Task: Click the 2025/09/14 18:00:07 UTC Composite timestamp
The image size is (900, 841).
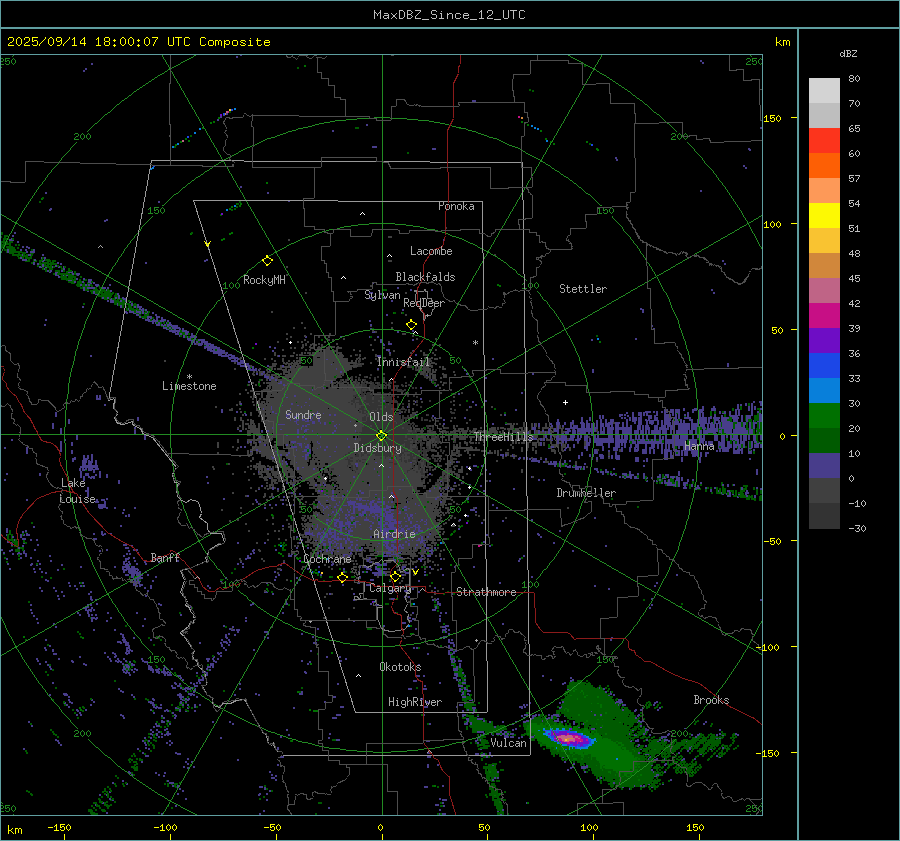Action: click(138, 42)
